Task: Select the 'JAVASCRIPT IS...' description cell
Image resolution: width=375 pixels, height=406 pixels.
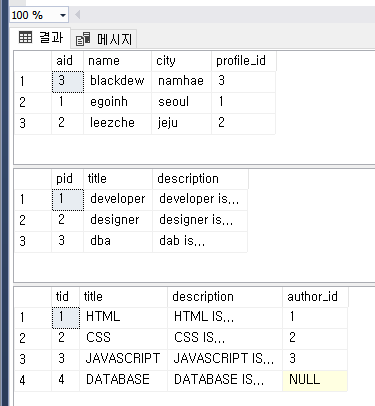Action: point(225,359)
